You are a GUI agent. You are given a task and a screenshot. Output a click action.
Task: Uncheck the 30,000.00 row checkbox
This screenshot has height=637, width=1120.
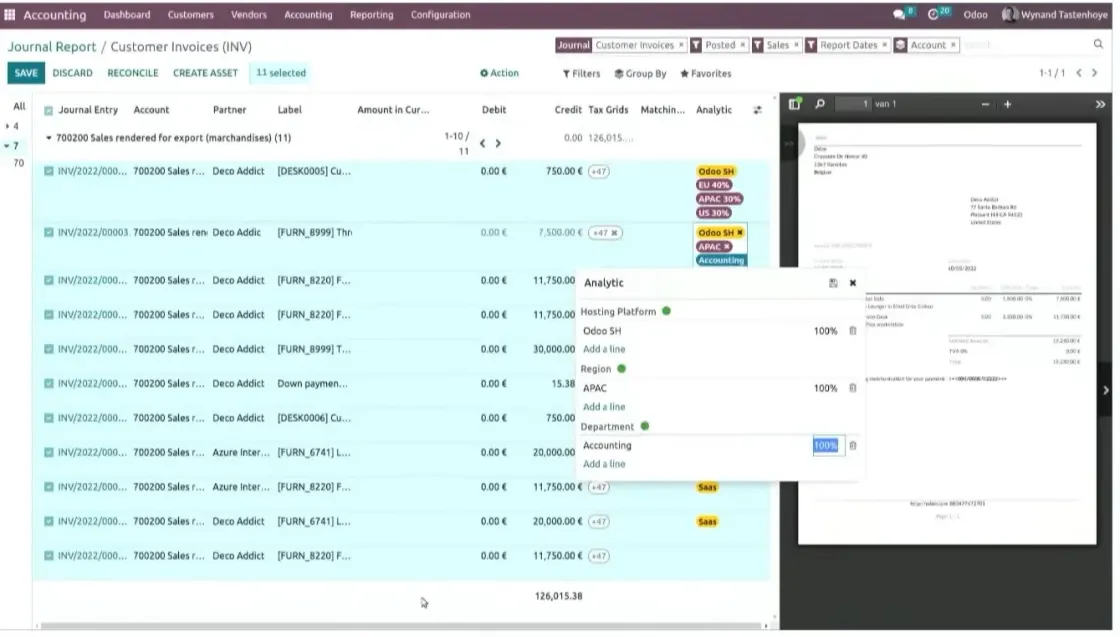49,350
